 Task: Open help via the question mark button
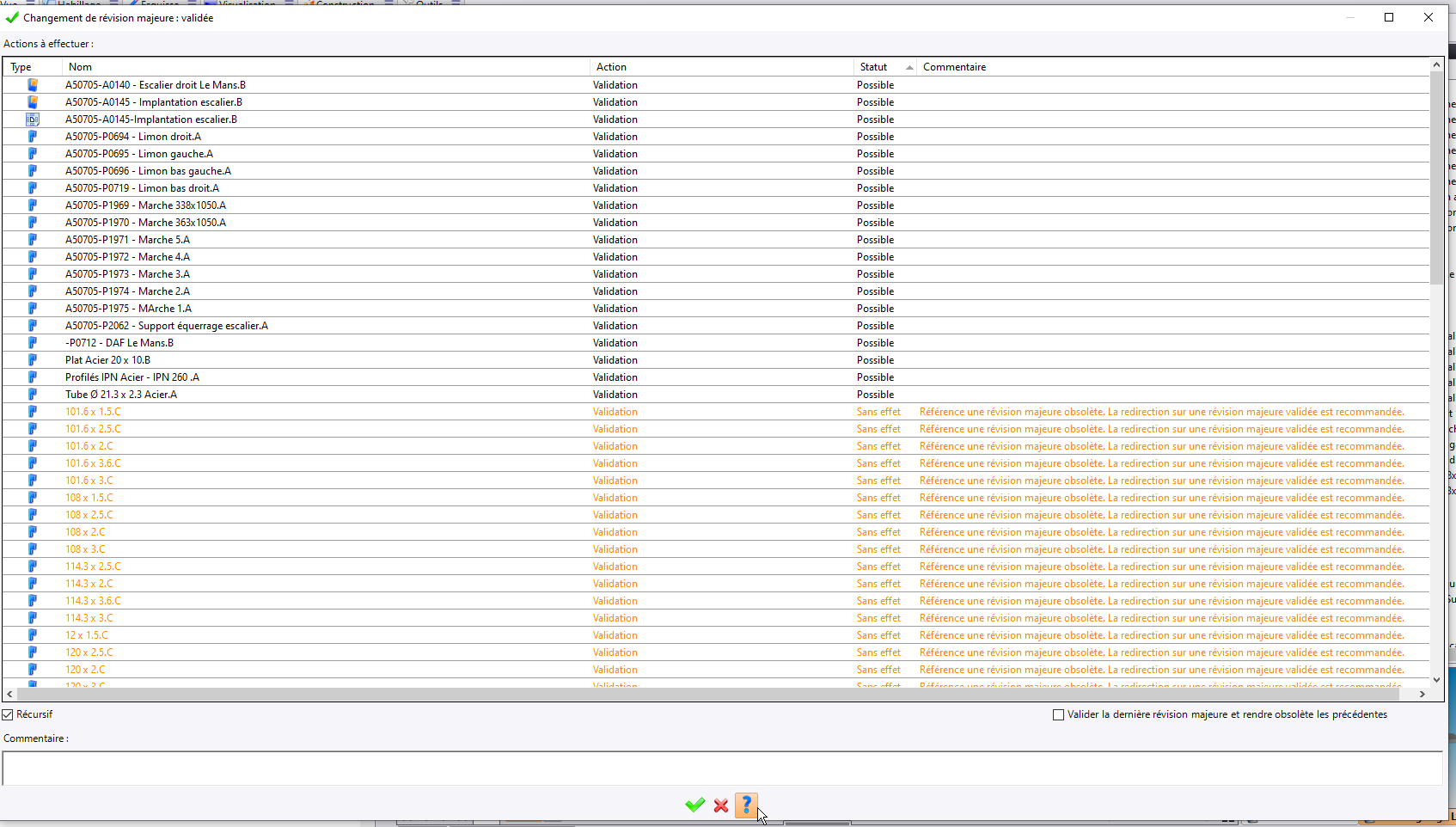(x=746, y=805)
